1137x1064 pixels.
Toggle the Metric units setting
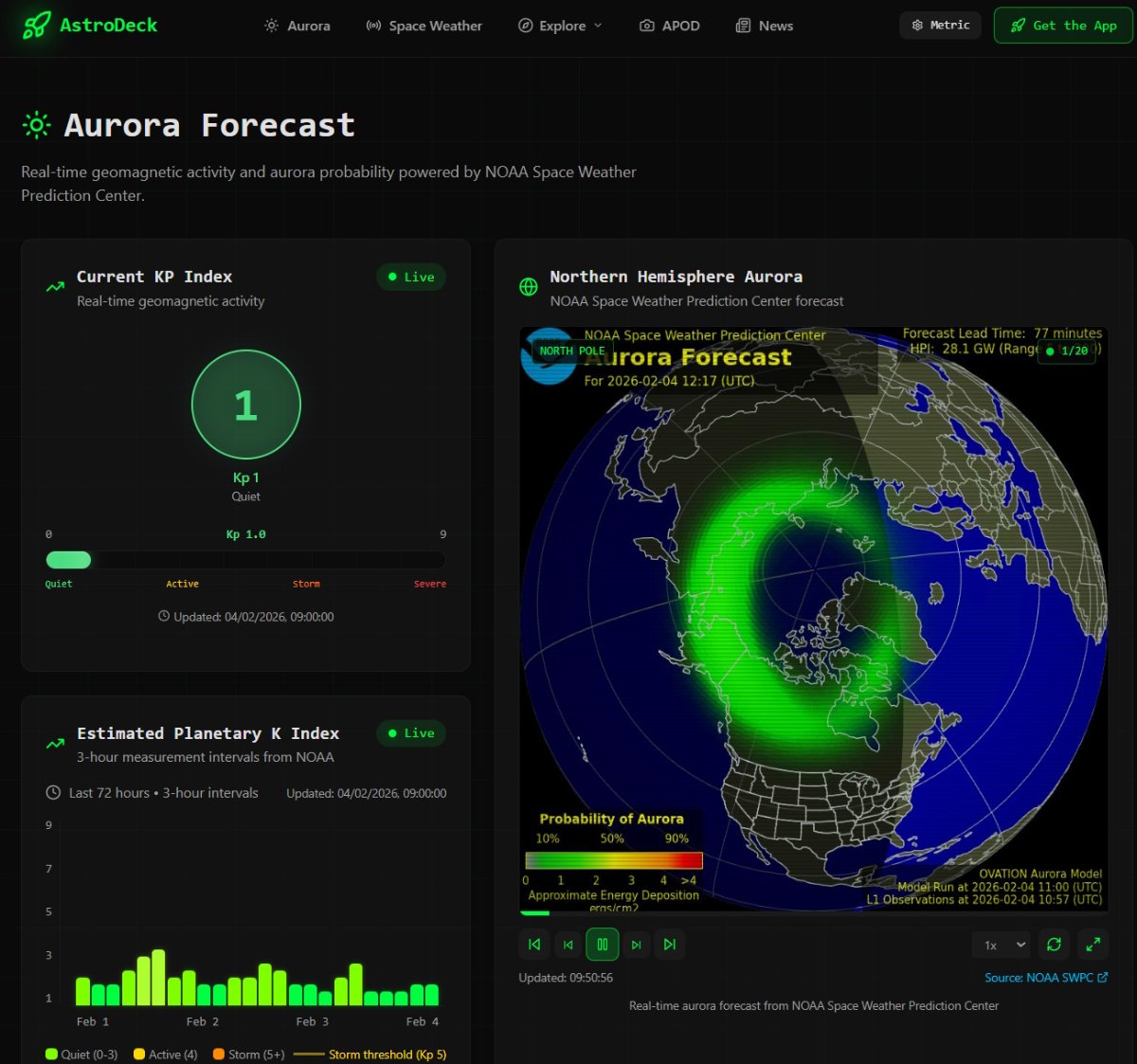click(940, 26)
